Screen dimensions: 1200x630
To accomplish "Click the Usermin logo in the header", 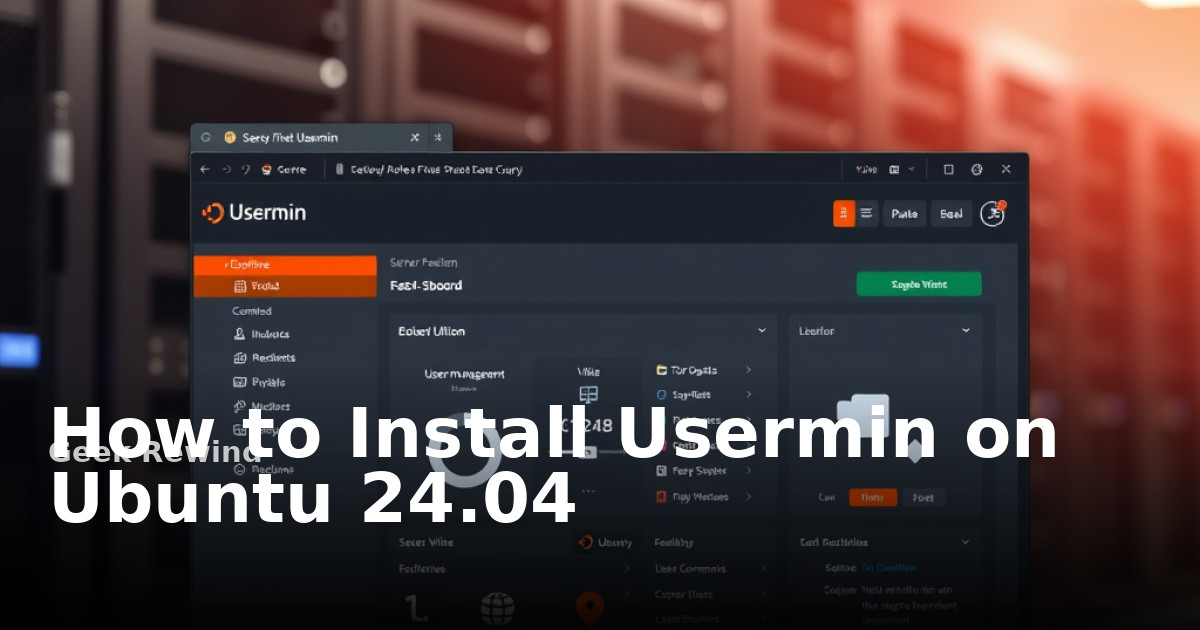I will click(254, 212).
